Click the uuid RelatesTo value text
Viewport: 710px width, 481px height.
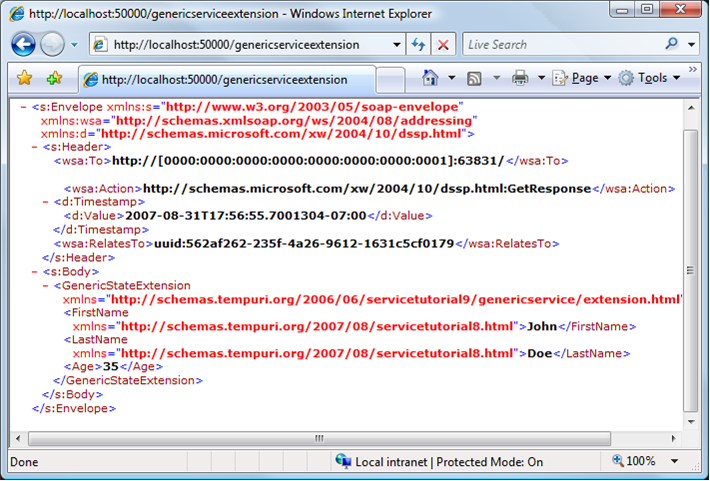(x=304, y=244)
